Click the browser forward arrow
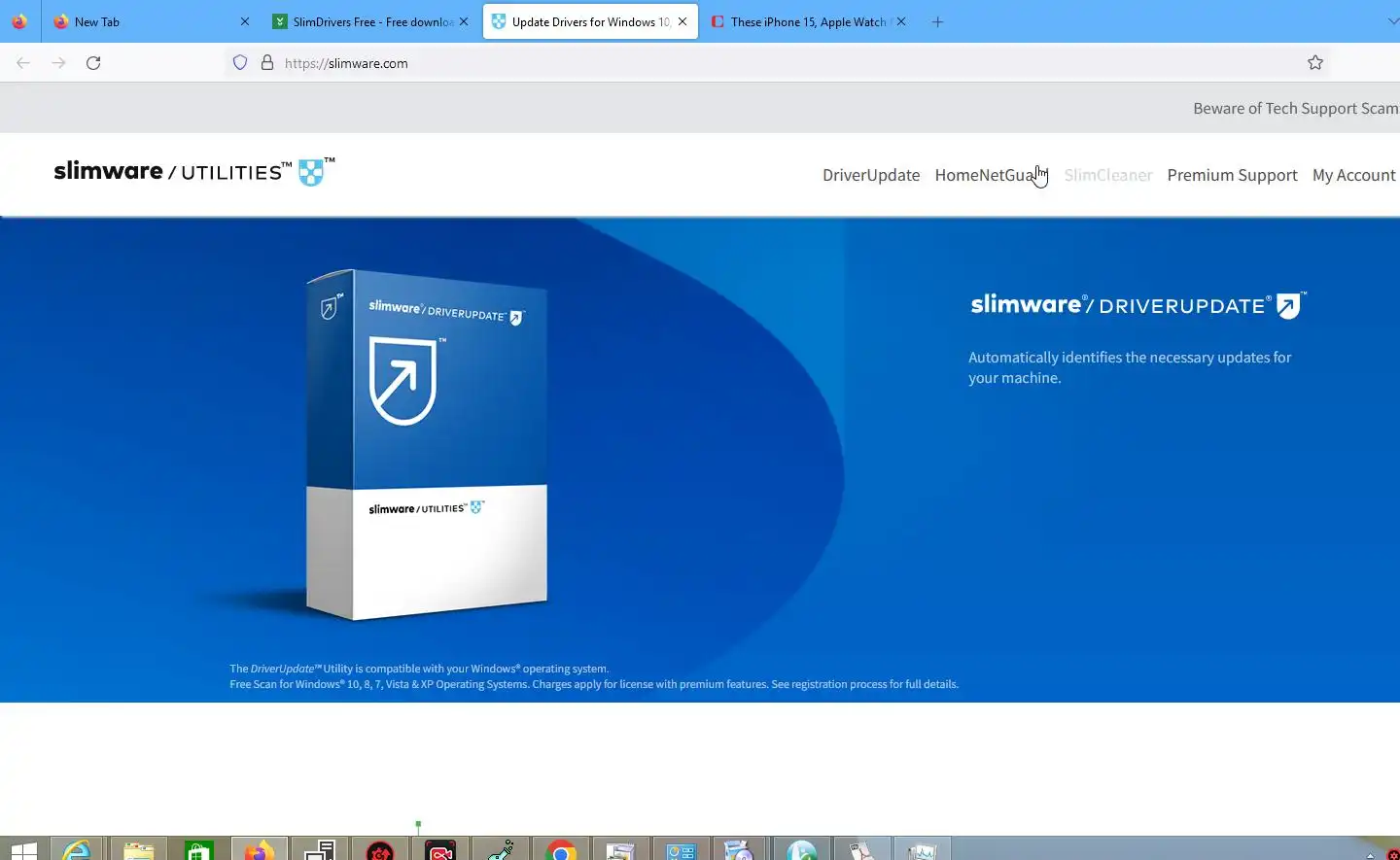The width and height of the screenshot is (1400, 860). point(58,63)
